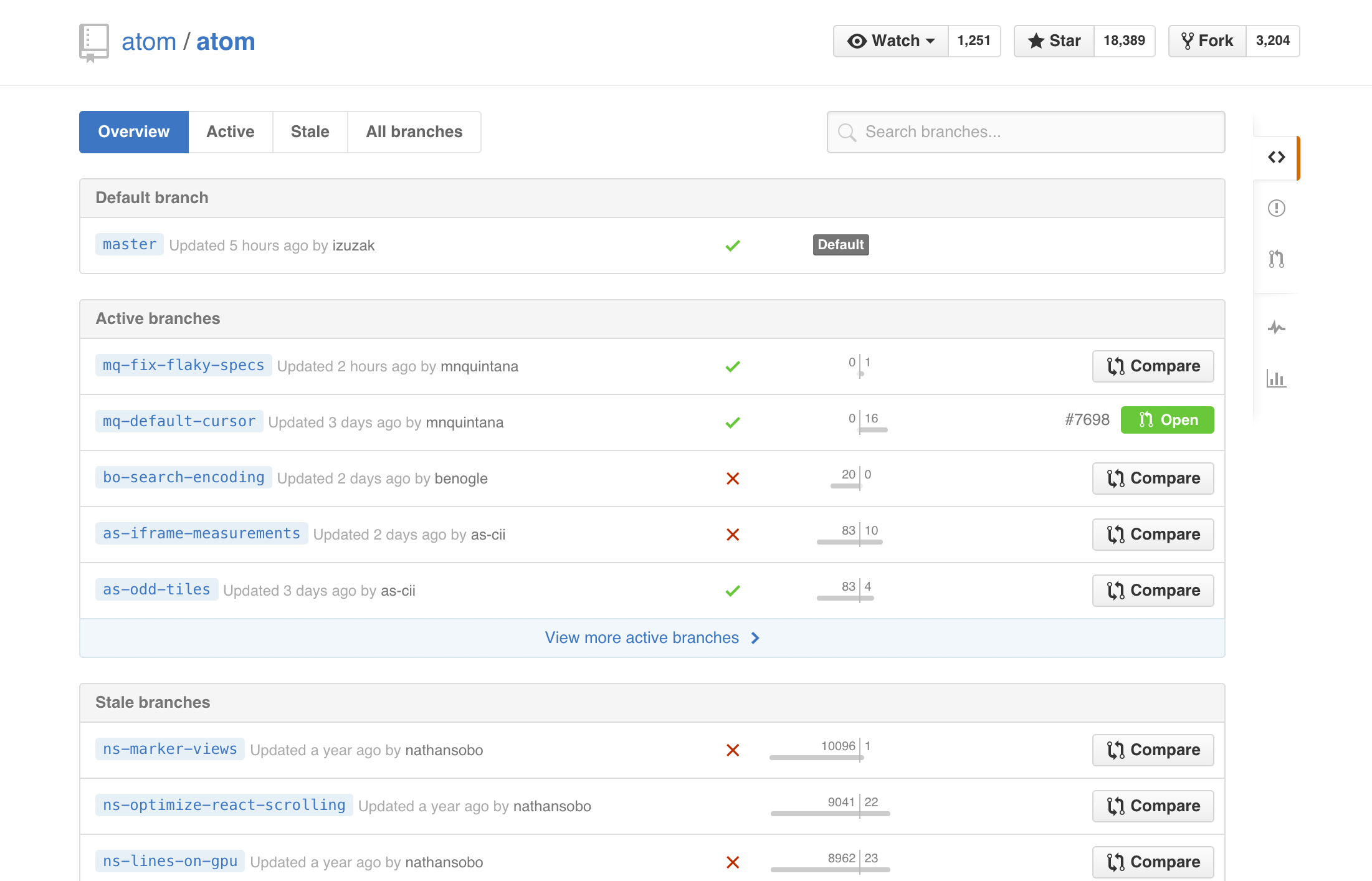The height and width of the screenshot is (881, 1372).
Task: Switch to the Active tab
Action: coord(231,132)
